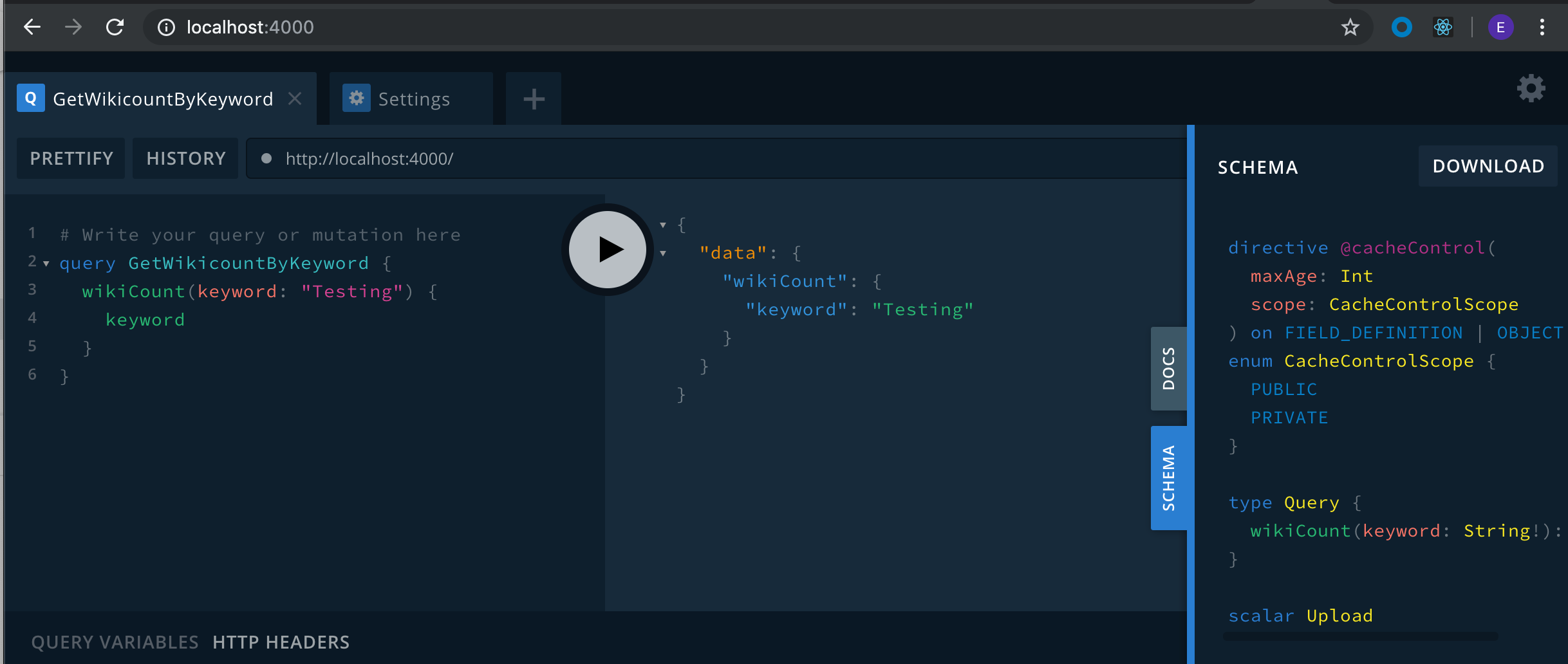
Task: Add a new playground tab
Action: point(534,99)
